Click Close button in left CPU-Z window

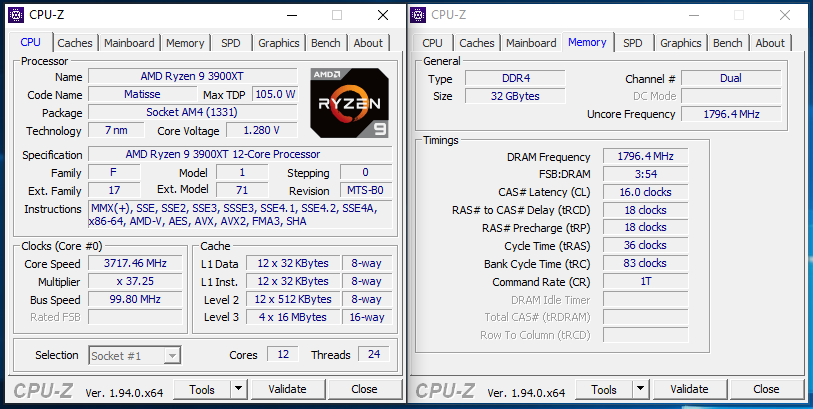(x=365, y=389)
